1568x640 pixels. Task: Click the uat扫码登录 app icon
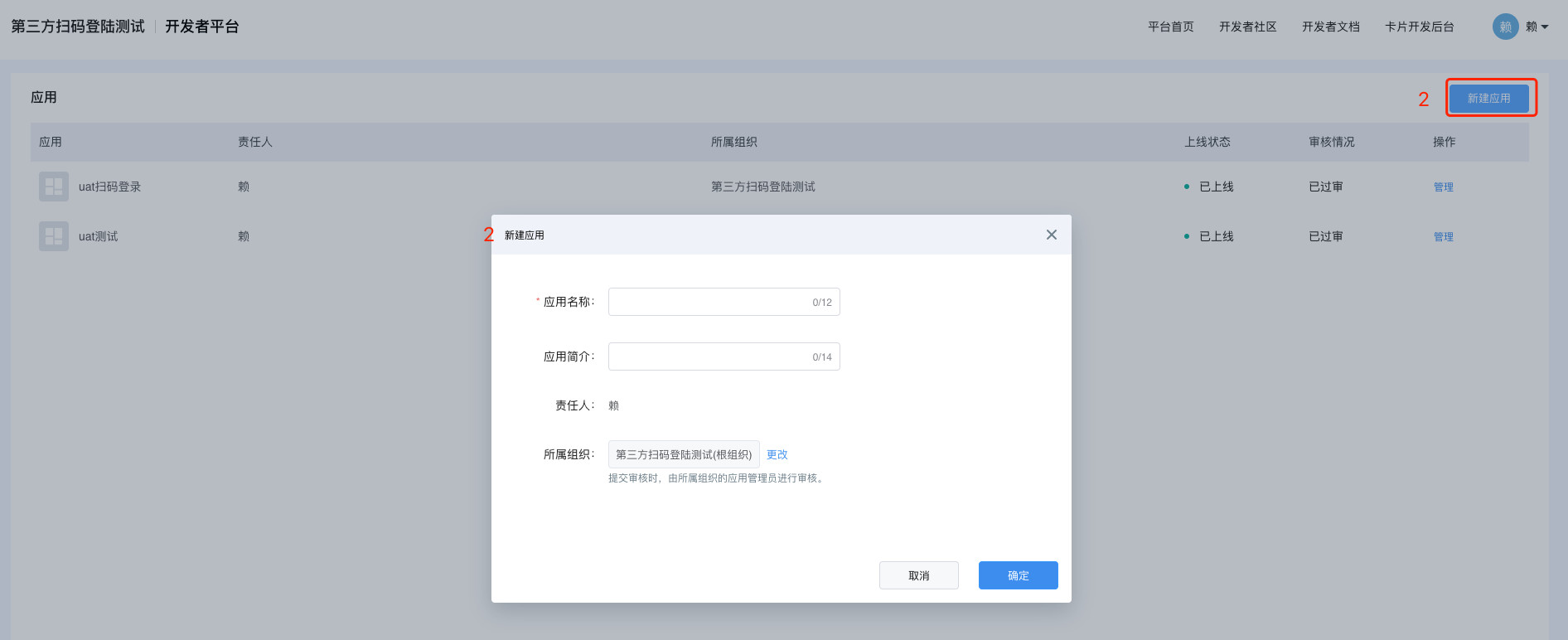54,187
